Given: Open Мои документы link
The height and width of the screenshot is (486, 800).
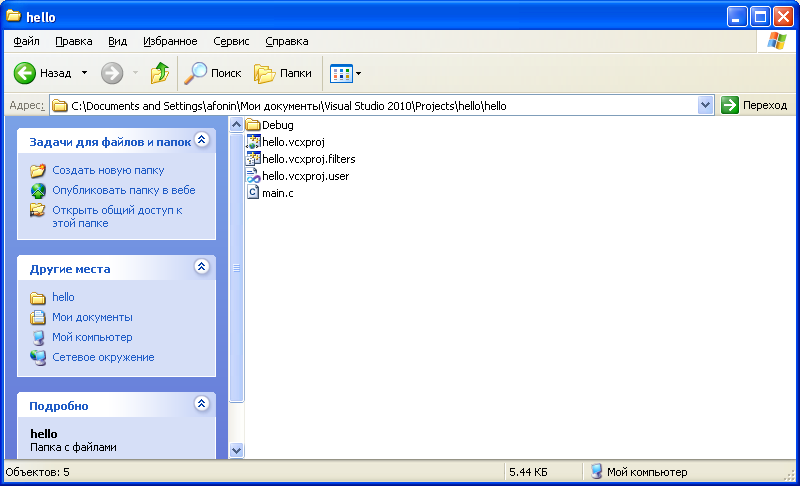Looking at the screenshot, I should coord(92,317).
